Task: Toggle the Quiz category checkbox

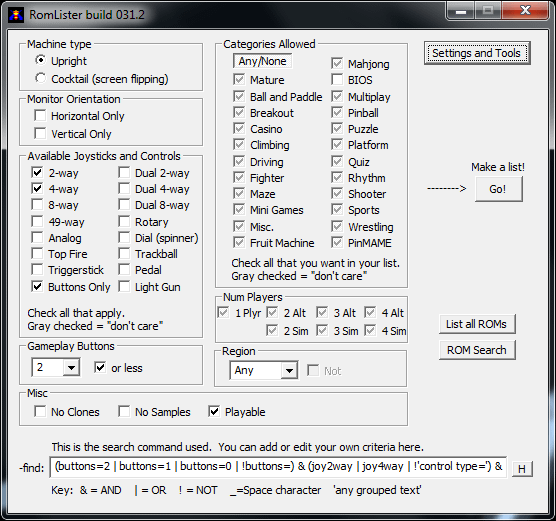Action: coord(337,161)
